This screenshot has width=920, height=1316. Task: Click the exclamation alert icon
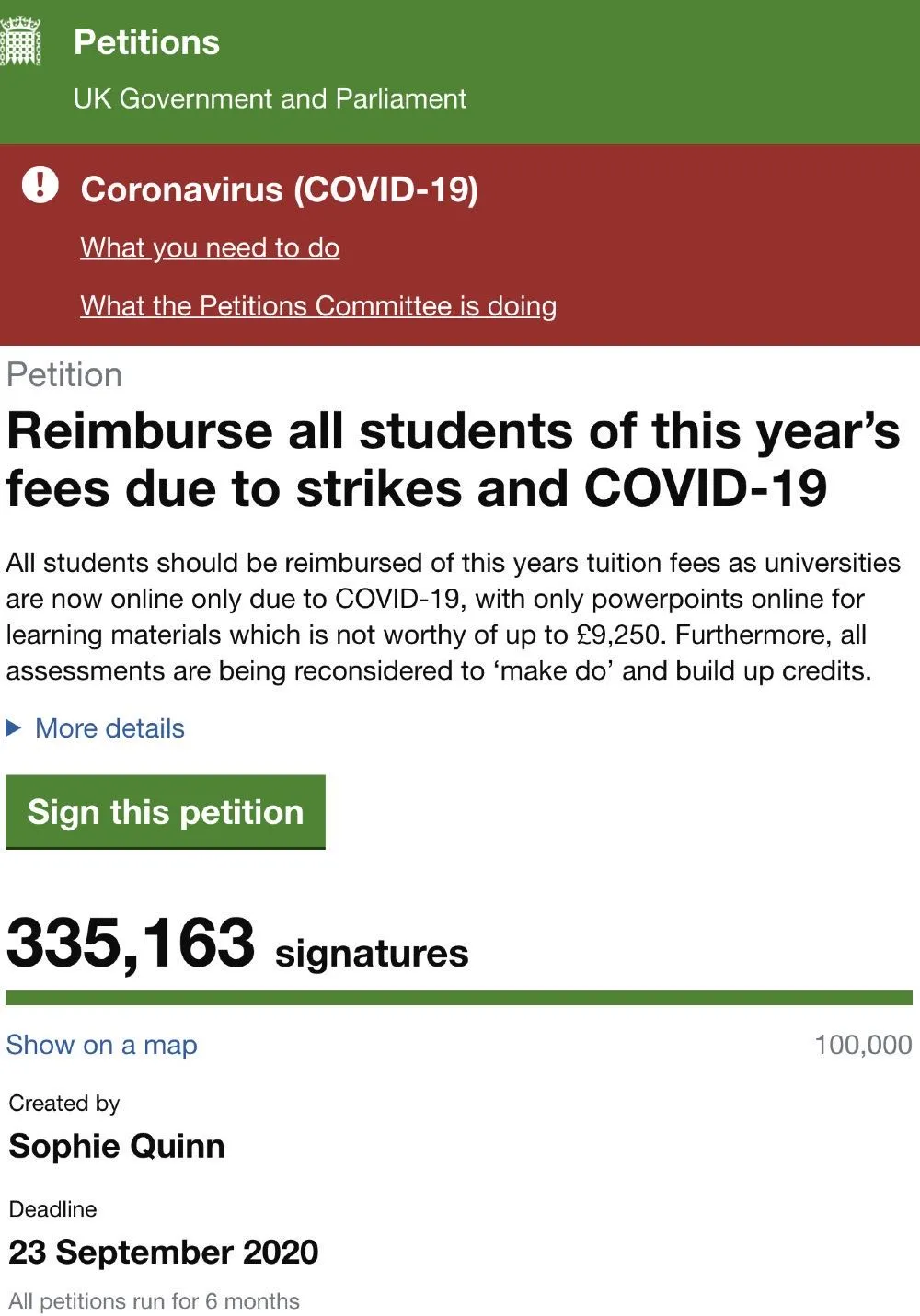coord(40,185)
